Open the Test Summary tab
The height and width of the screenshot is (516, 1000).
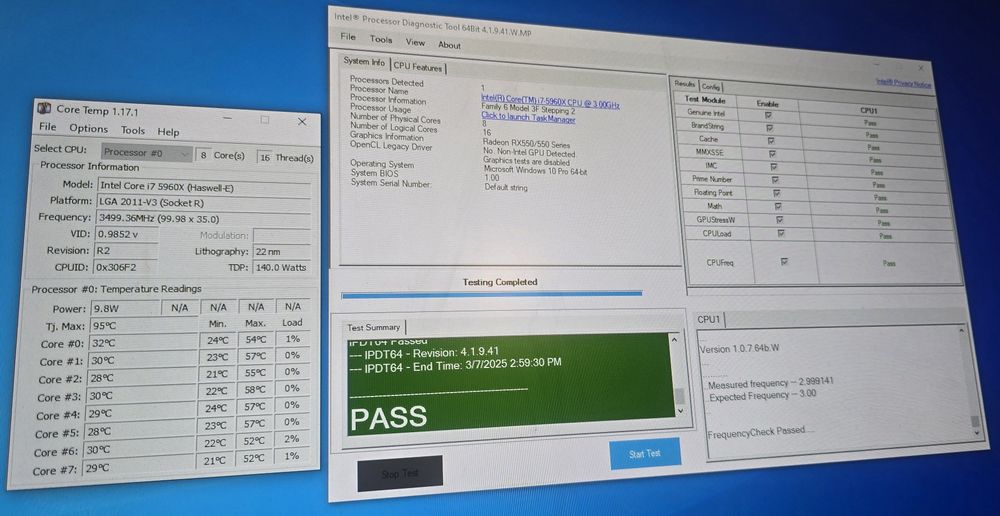coord(374,327)
